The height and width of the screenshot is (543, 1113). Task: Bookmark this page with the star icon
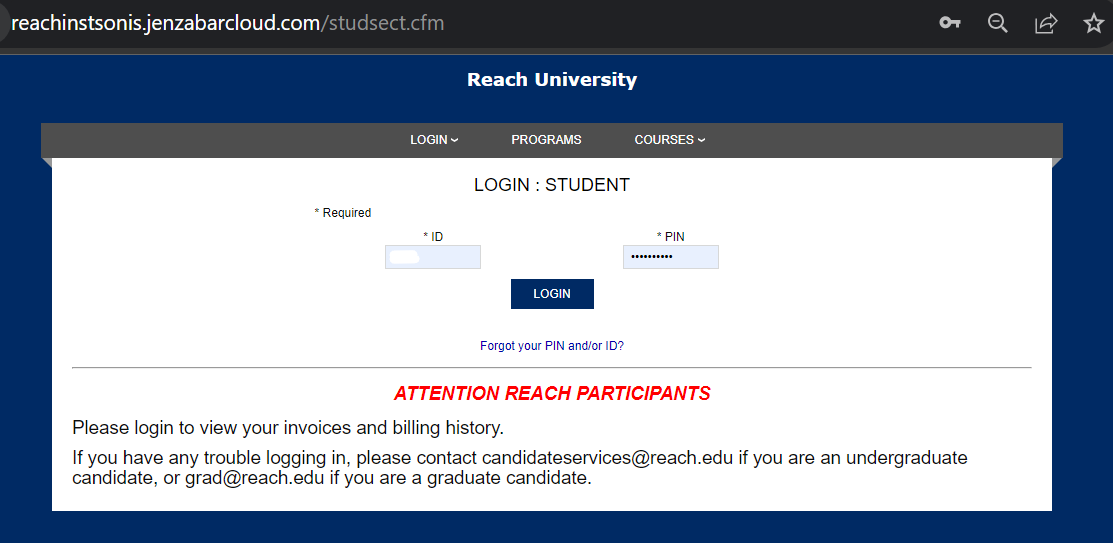[x=1094, y=23]
